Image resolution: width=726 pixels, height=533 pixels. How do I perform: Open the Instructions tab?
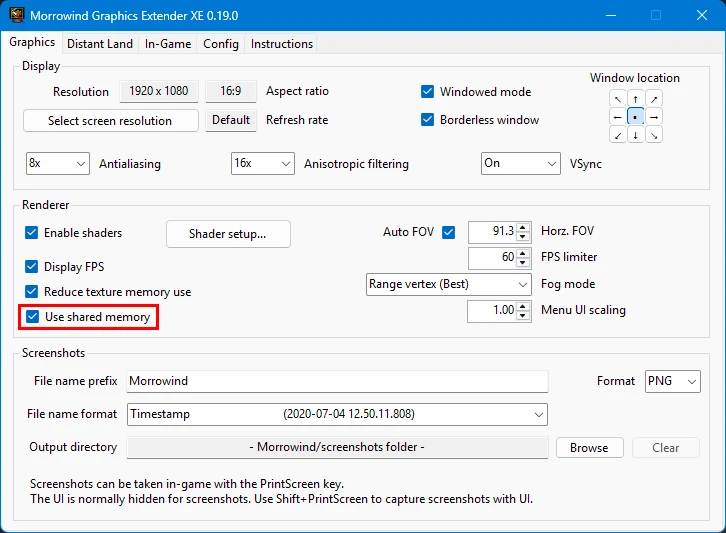(282, 44)
